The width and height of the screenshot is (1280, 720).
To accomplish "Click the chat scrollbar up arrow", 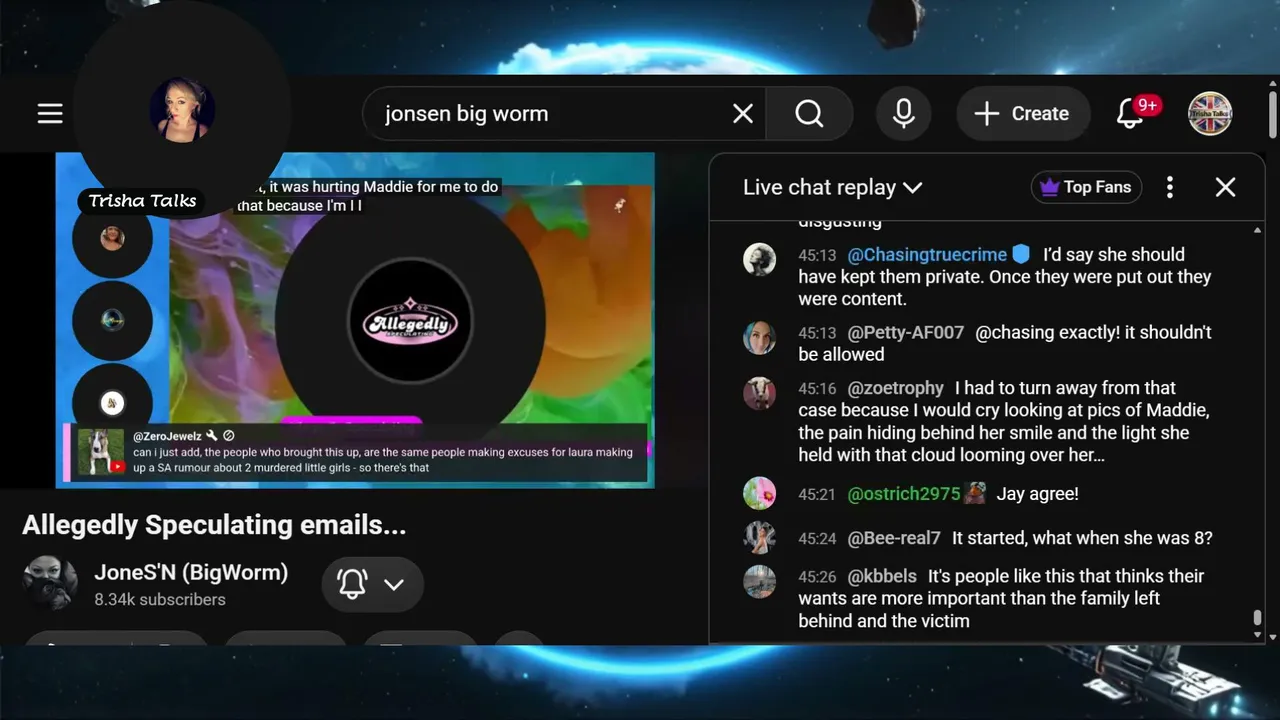I will pos(1257,229).
